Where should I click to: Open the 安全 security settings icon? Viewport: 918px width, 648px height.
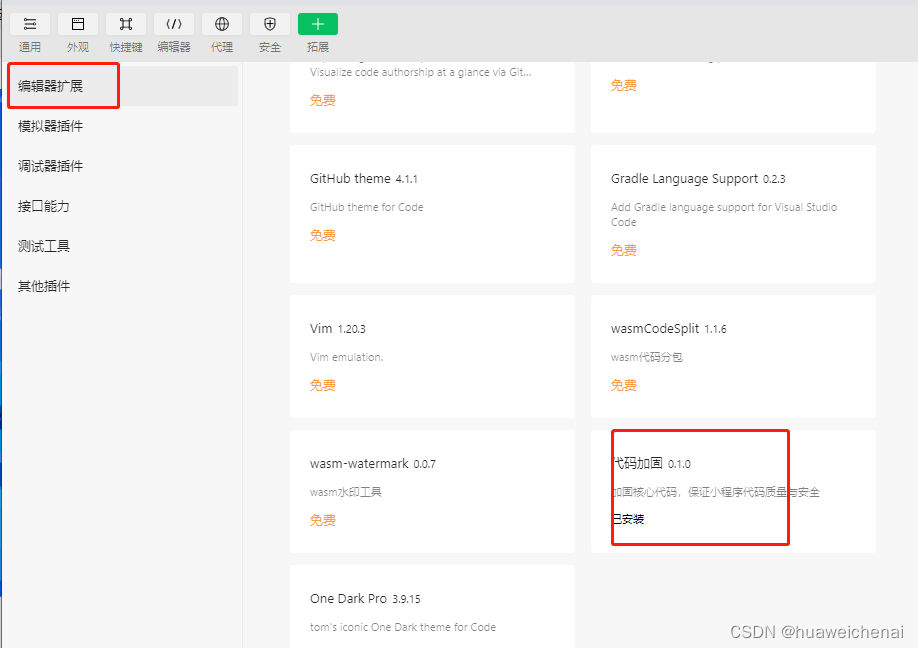pos(270,24)
